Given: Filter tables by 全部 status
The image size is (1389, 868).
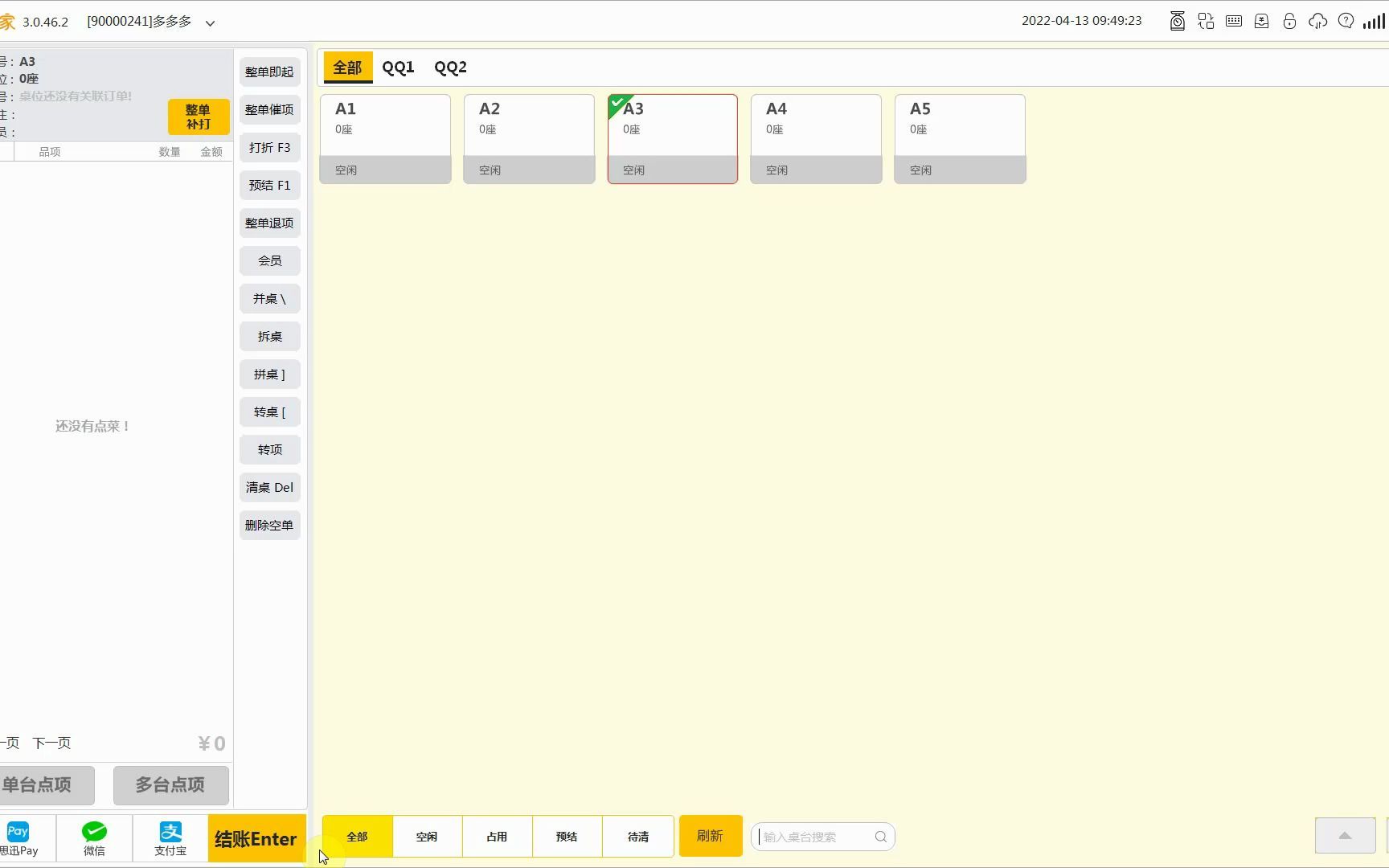Looking at the screenshot, I should tap(357, 837).
